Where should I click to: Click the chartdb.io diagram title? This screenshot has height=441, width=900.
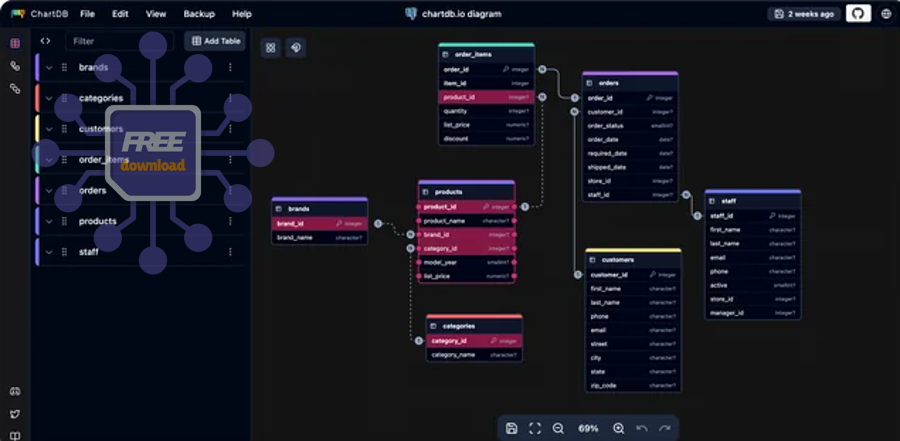tap(461, 14)
